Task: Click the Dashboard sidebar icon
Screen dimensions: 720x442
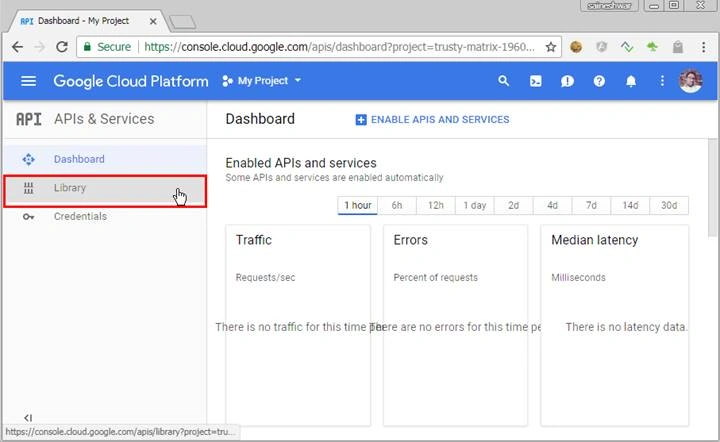Action: tap(28, 159)
